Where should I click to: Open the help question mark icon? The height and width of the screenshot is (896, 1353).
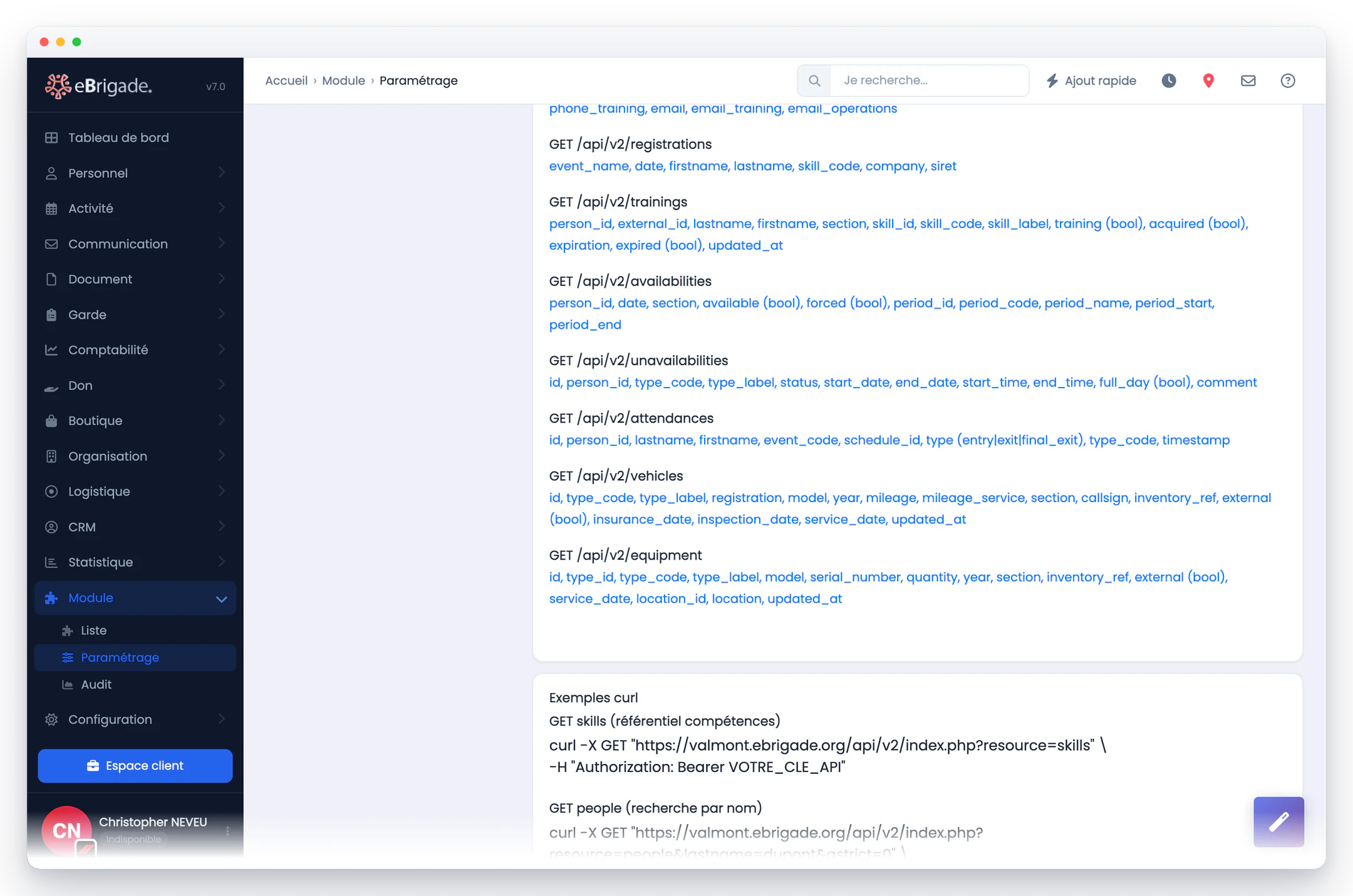1288,81
